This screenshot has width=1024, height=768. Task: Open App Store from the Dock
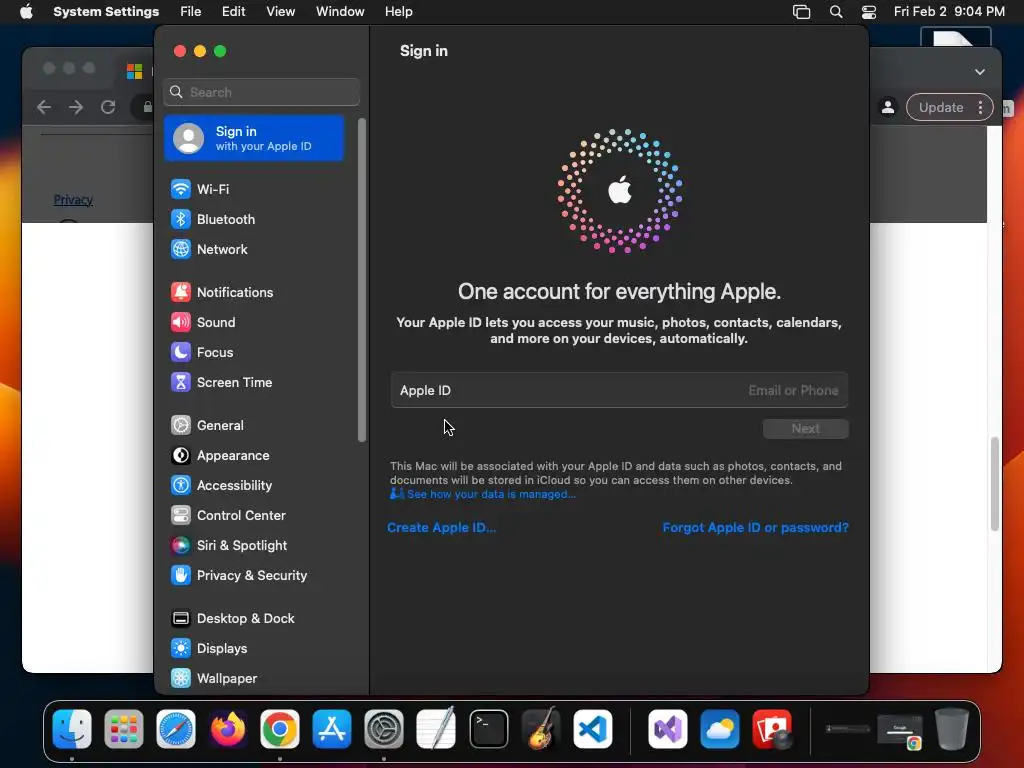pyautogui.click(x=332, y=729)
